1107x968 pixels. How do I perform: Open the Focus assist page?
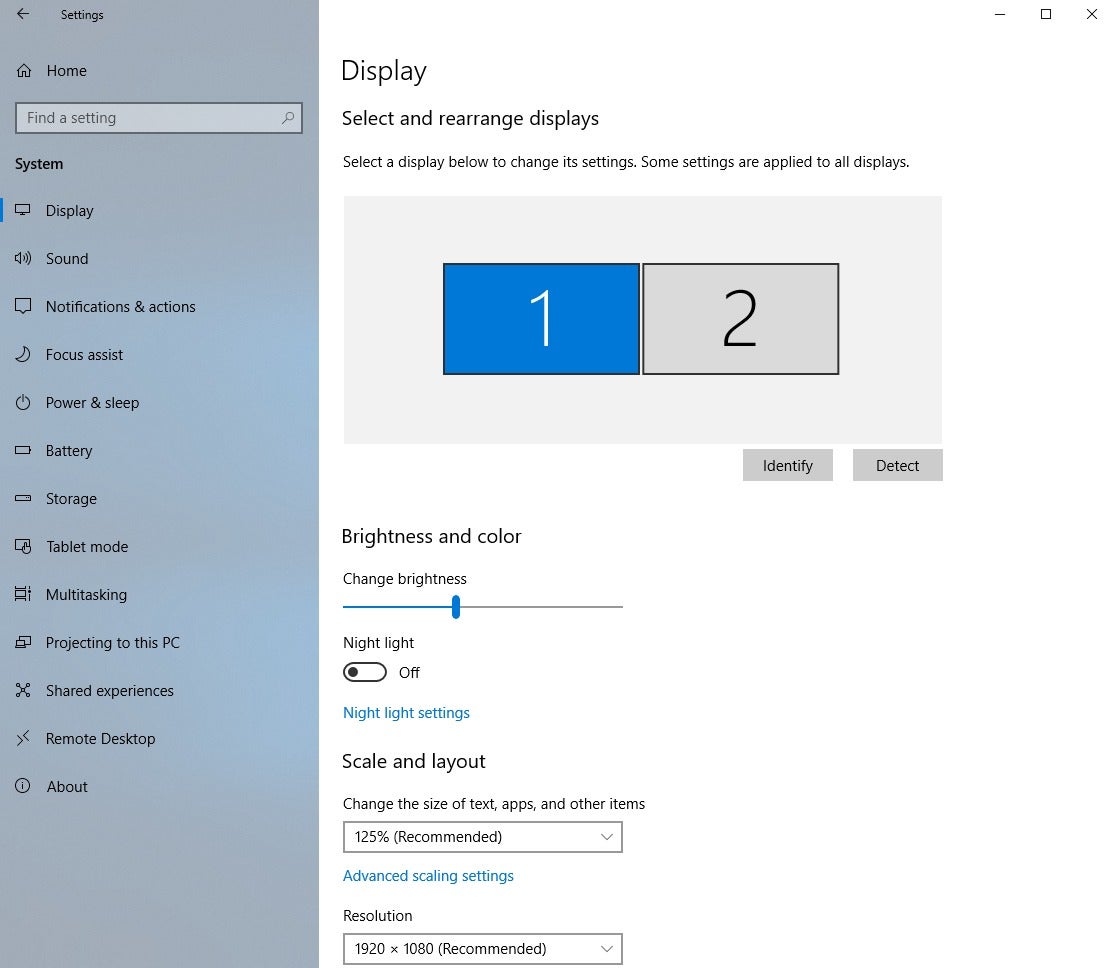84,354
